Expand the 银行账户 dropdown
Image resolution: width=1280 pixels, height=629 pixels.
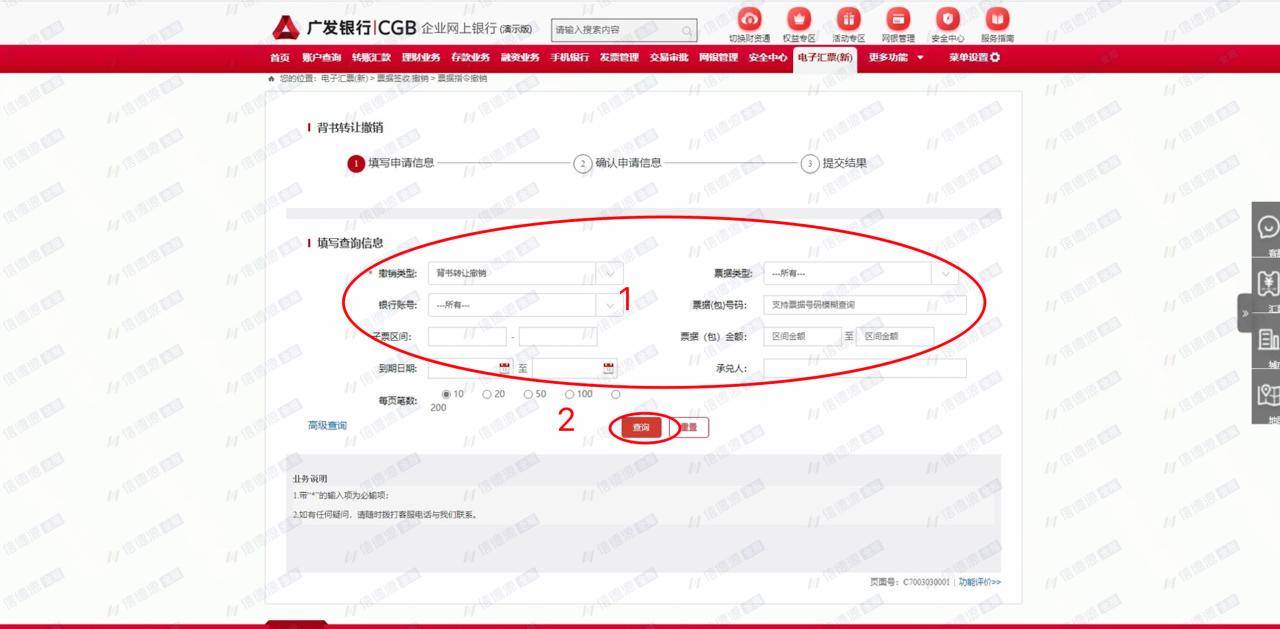pos(609,304)
